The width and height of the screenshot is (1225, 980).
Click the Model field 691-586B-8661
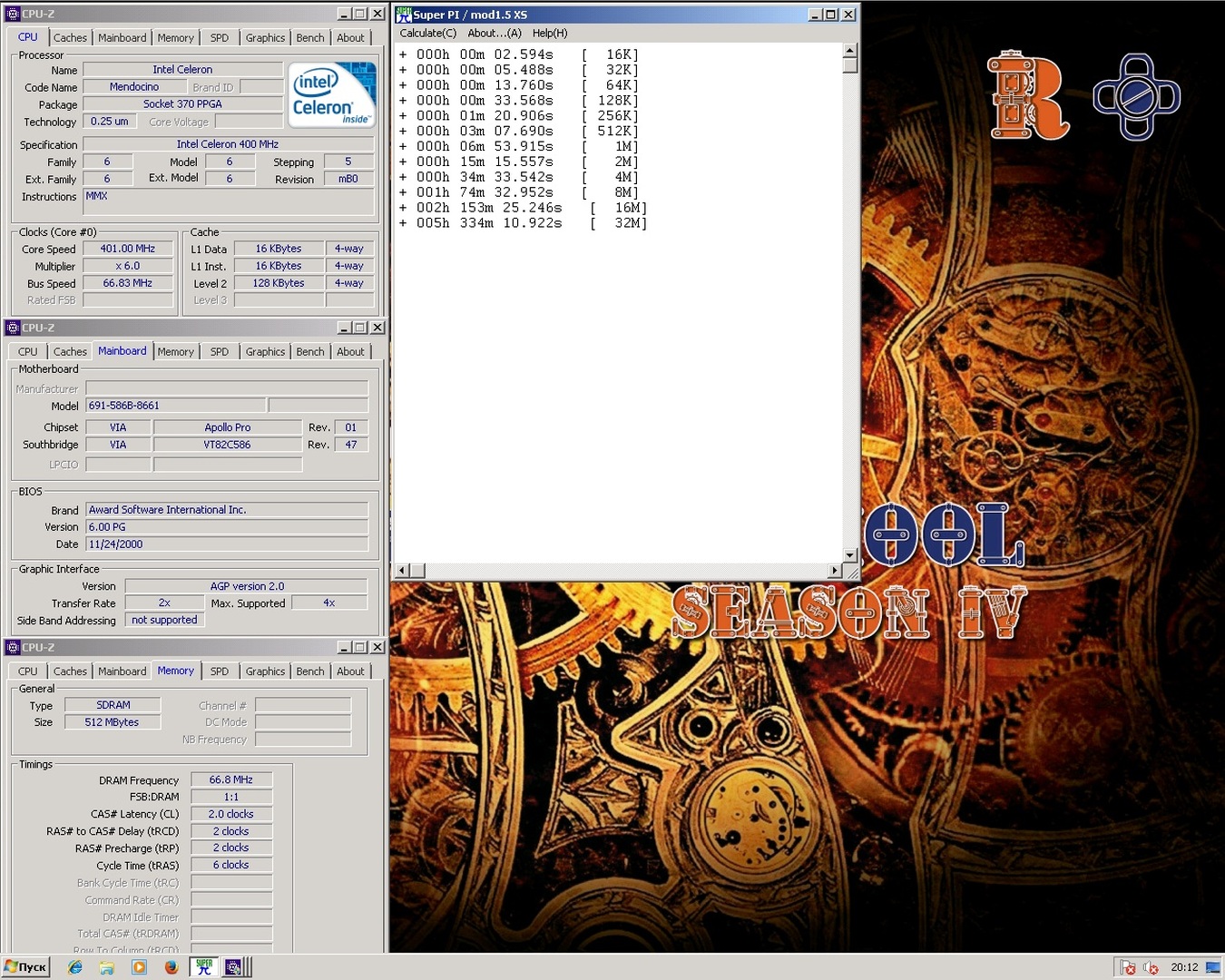pos(176,406)
